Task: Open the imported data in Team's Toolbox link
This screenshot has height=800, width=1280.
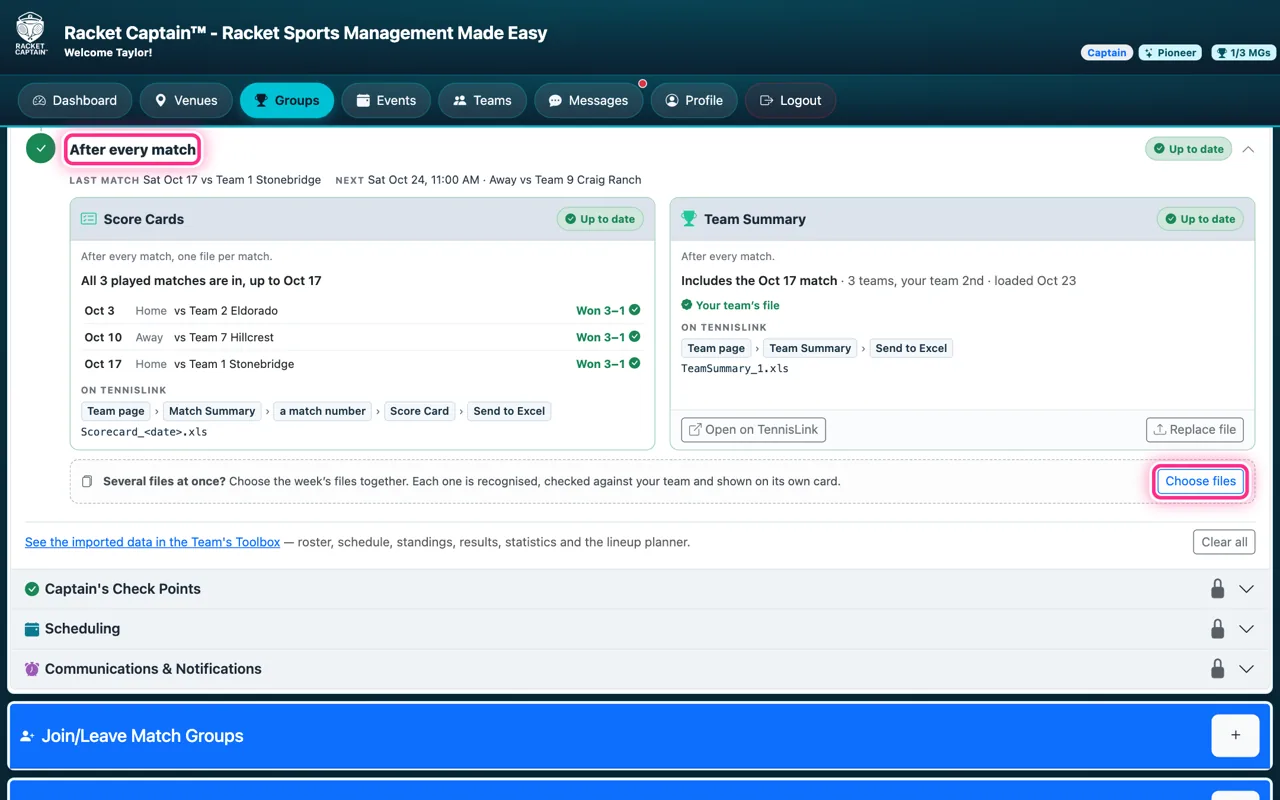Action: pyautogui.click(x=153, y=542)
